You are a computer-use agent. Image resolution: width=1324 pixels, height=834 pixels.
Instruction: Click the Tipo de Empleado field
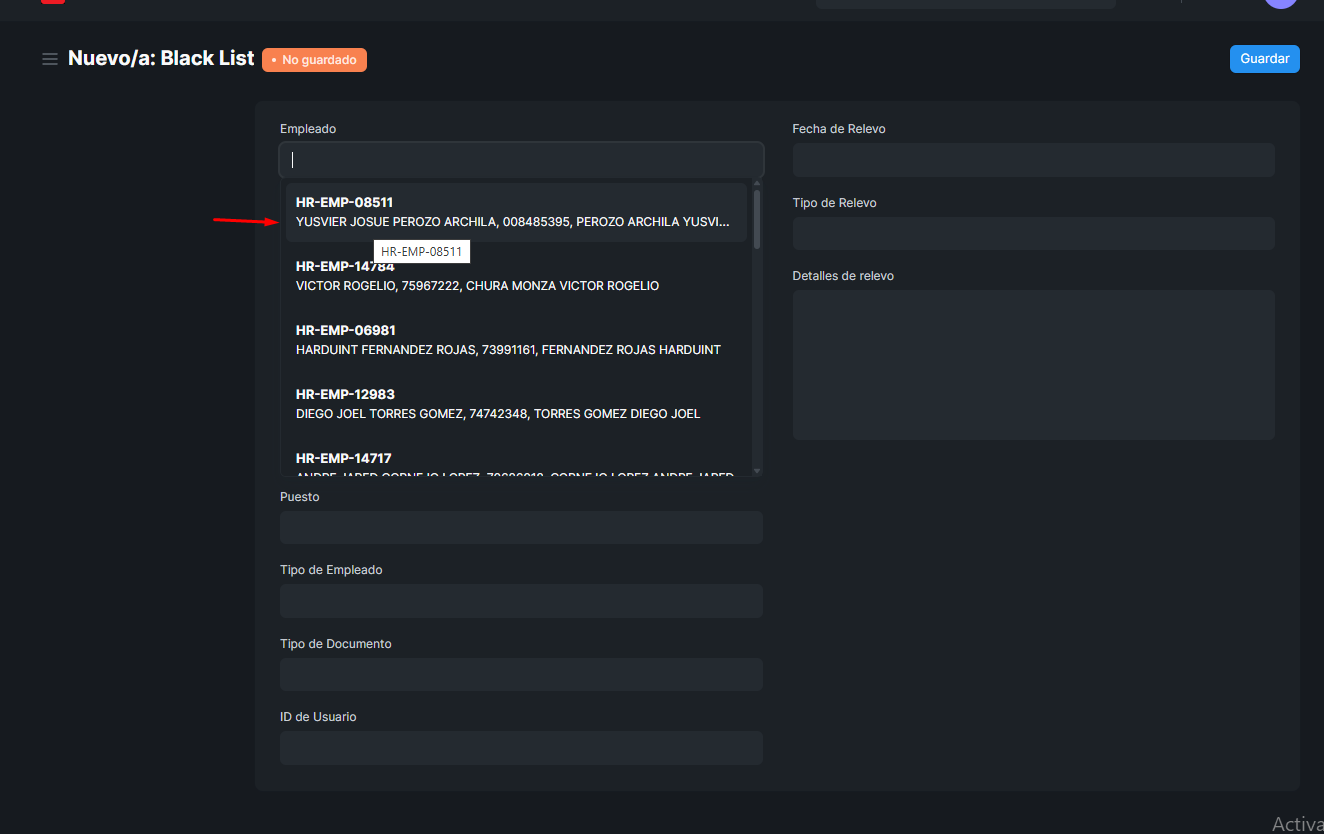click(x=521, y=601)
